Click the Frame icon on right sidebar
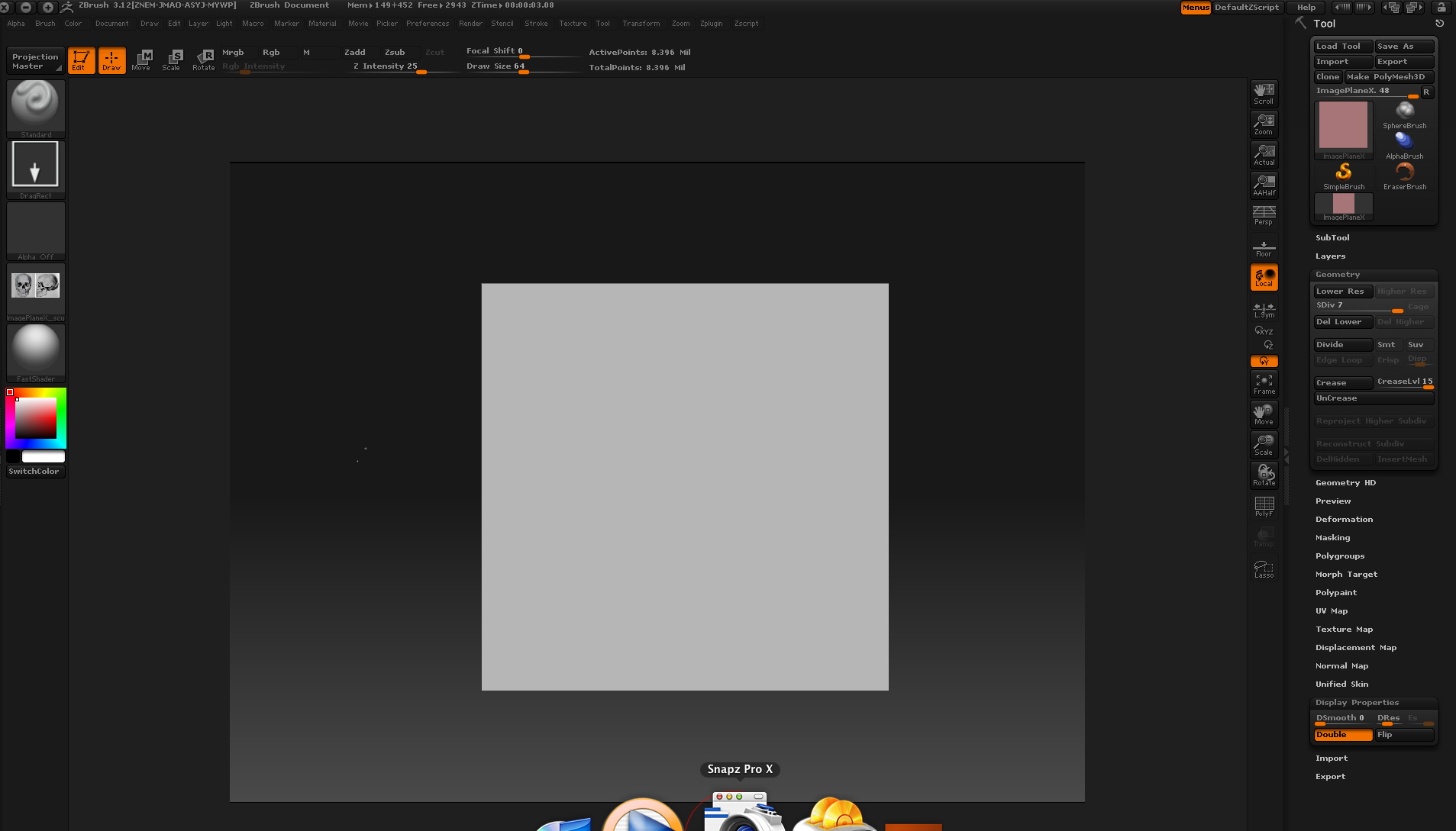The width and height of the screenshot is (1456, 831). coord(1264,382)
